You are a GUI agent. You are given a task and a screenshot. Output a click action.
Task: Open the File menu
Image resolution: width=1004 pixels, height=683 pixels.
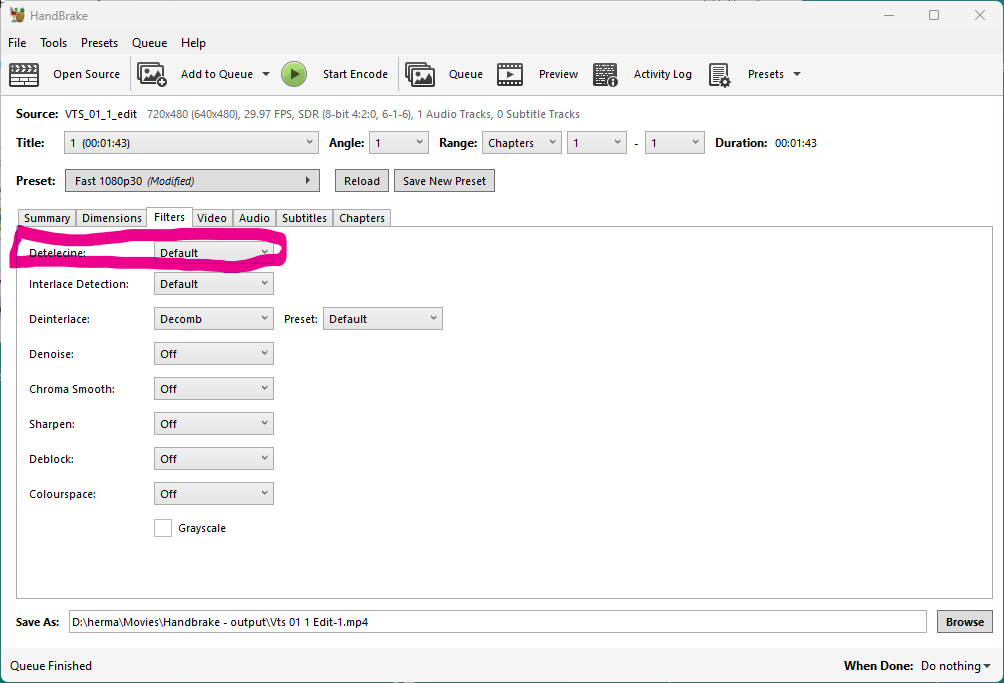tap(17, 43)
